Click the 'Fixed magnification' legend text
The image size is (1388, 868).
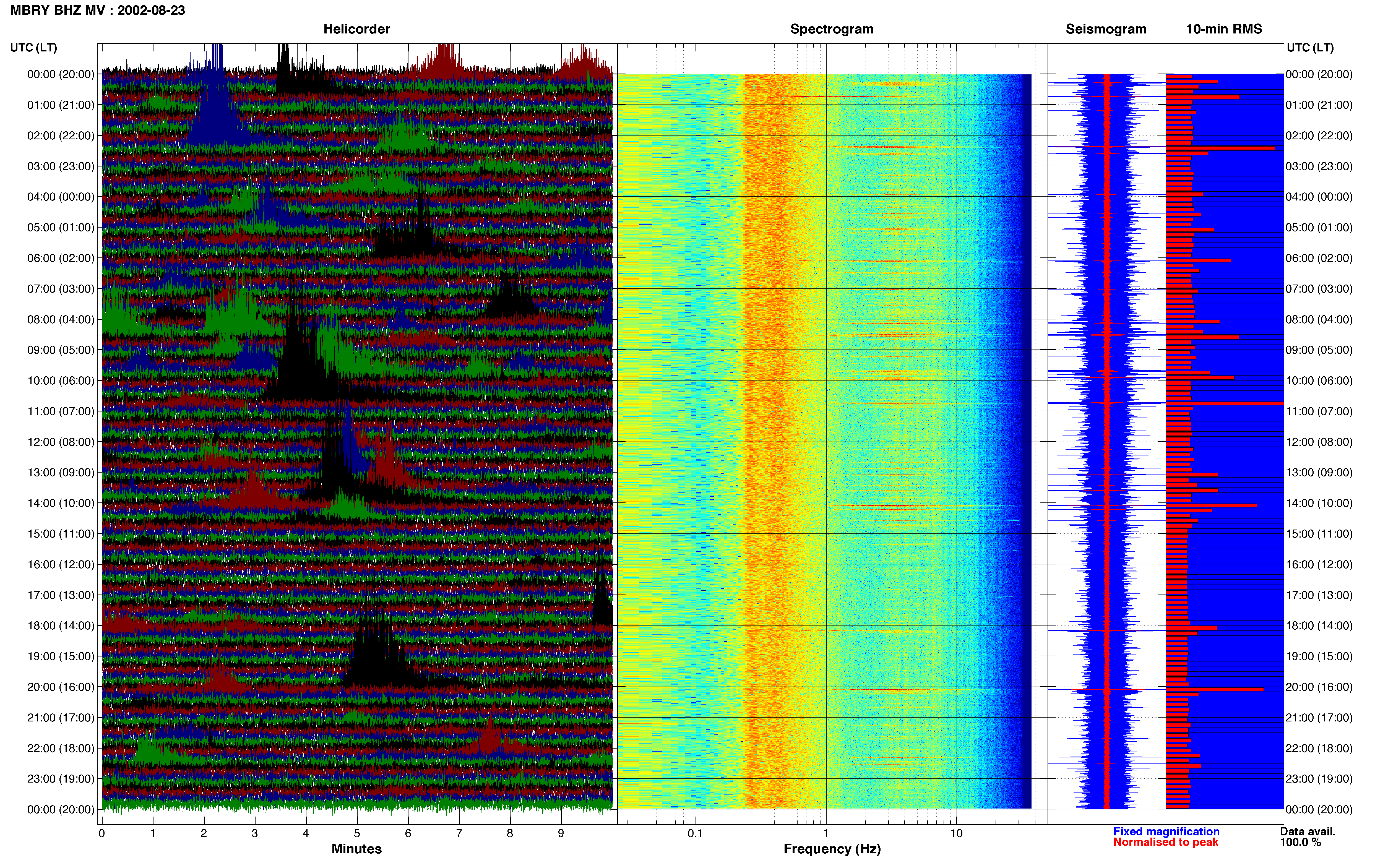tap(1166, 831)
